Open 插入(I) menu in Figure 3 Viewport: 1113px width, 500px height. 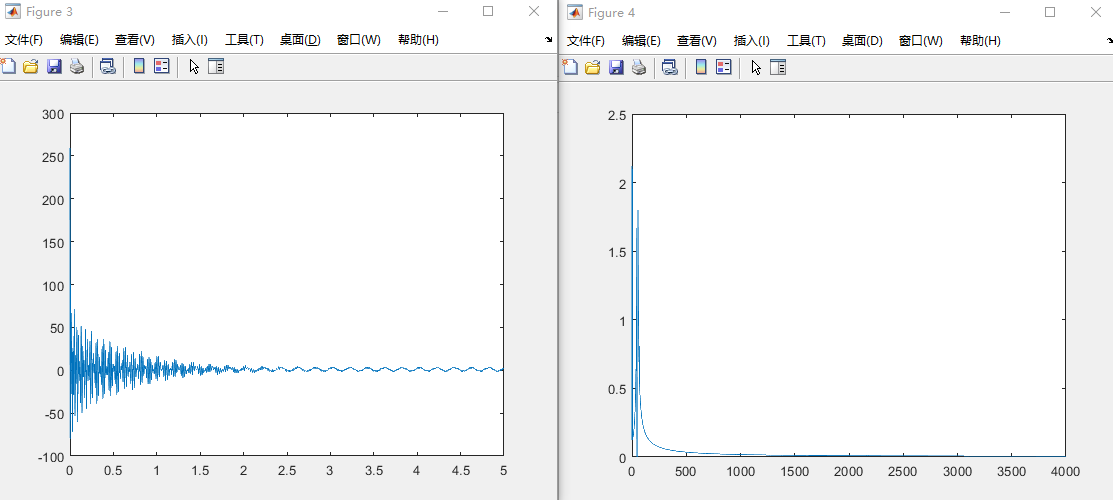190,40
